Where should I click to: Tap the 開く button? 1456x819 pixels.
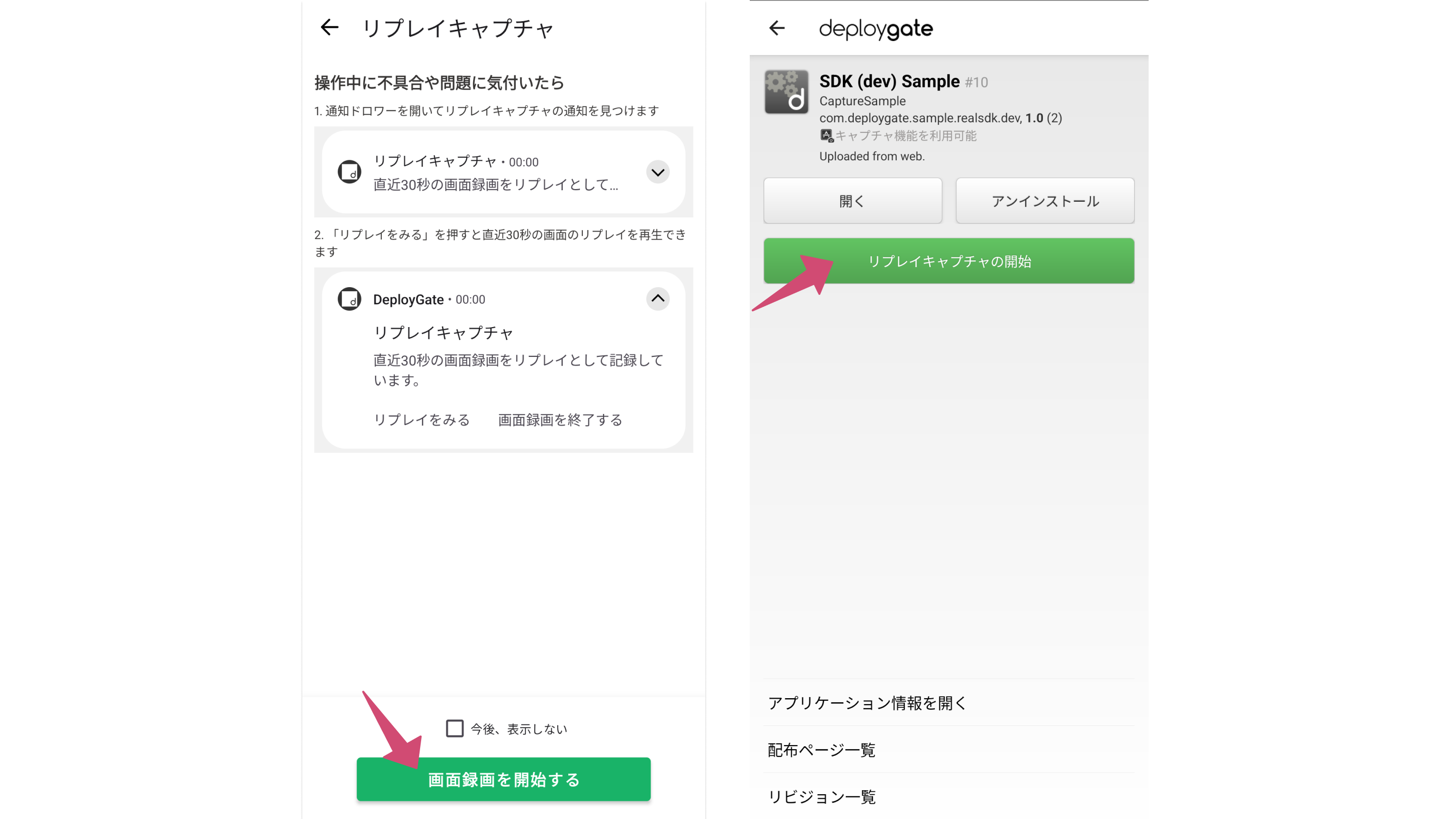click(x=852, y=201)
